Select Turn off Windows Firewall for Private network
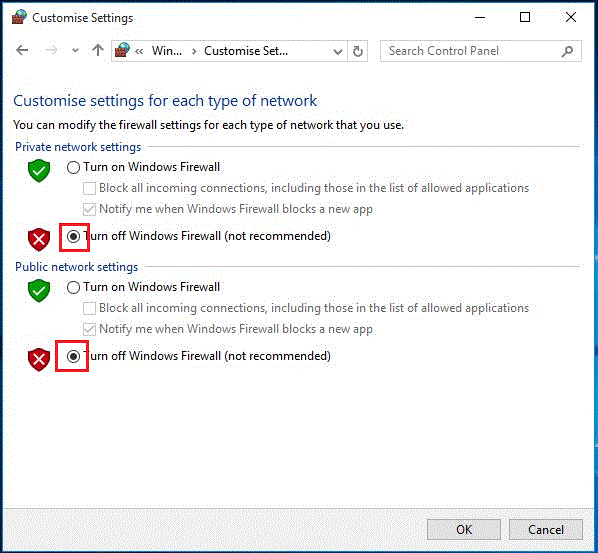The width and height of the screenshot is (598, 553). [73, 236]
